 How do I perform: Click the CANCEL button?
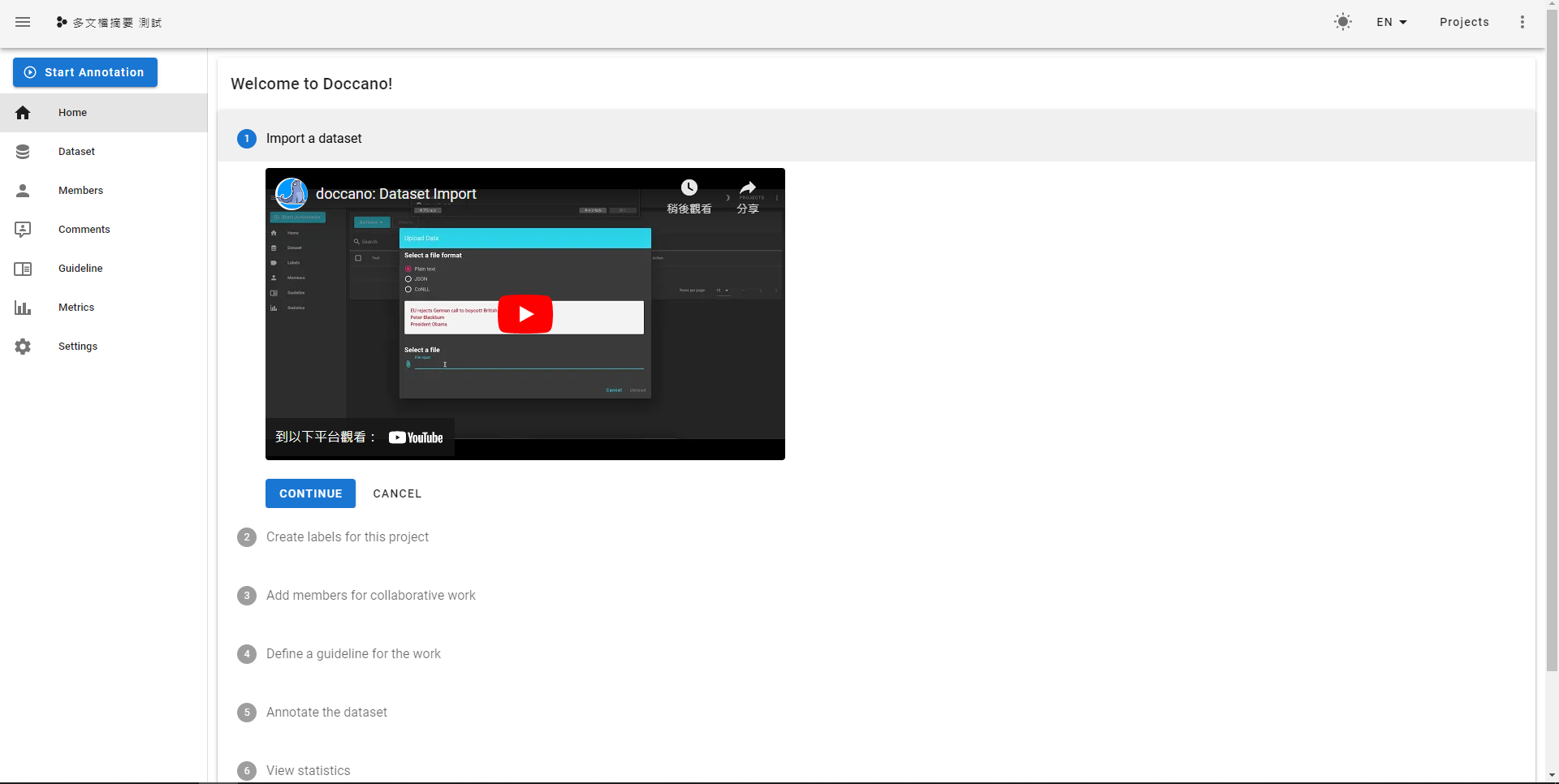[397, 493]
